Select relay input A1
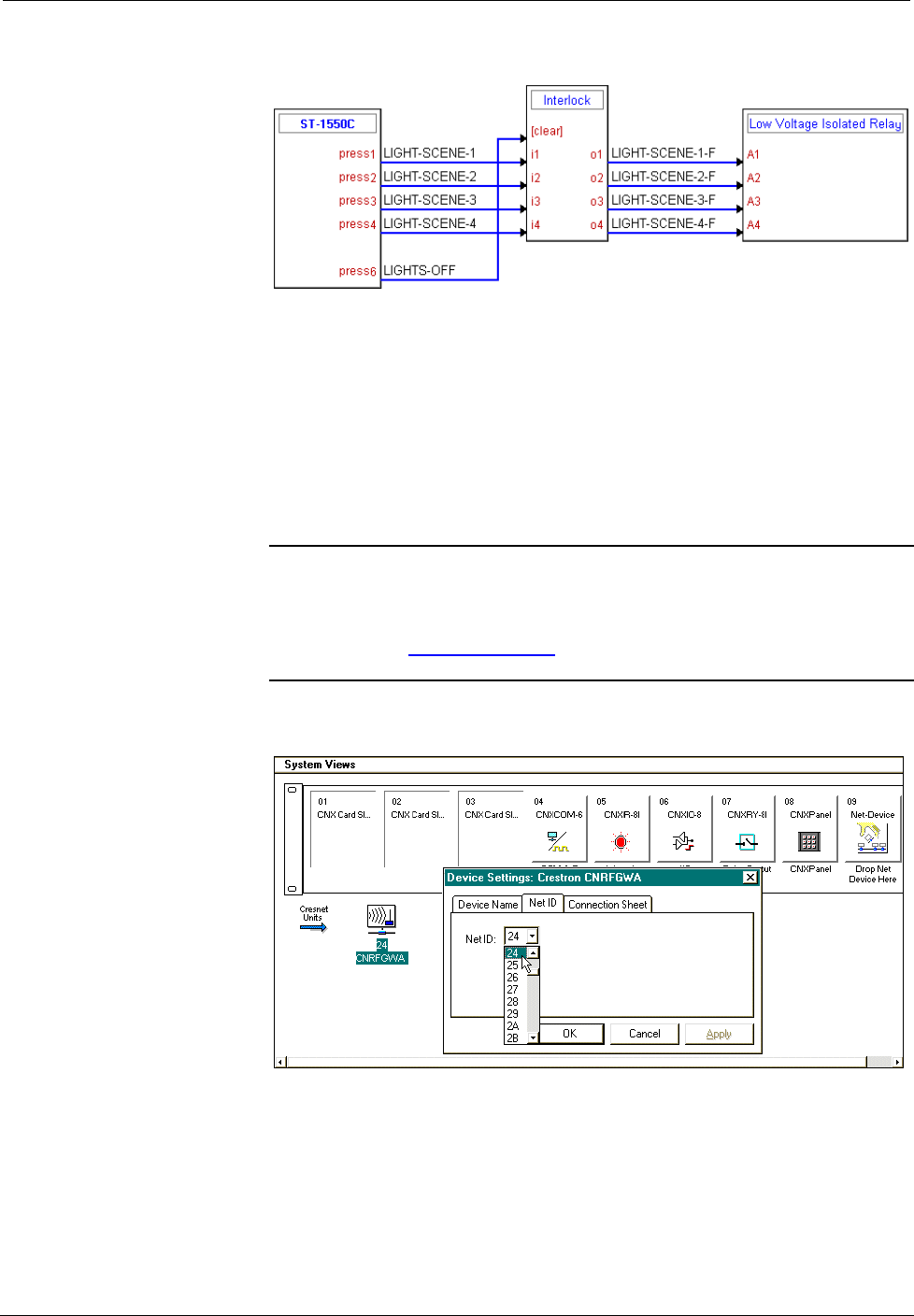914x1316 pixels. click(753, 154)
